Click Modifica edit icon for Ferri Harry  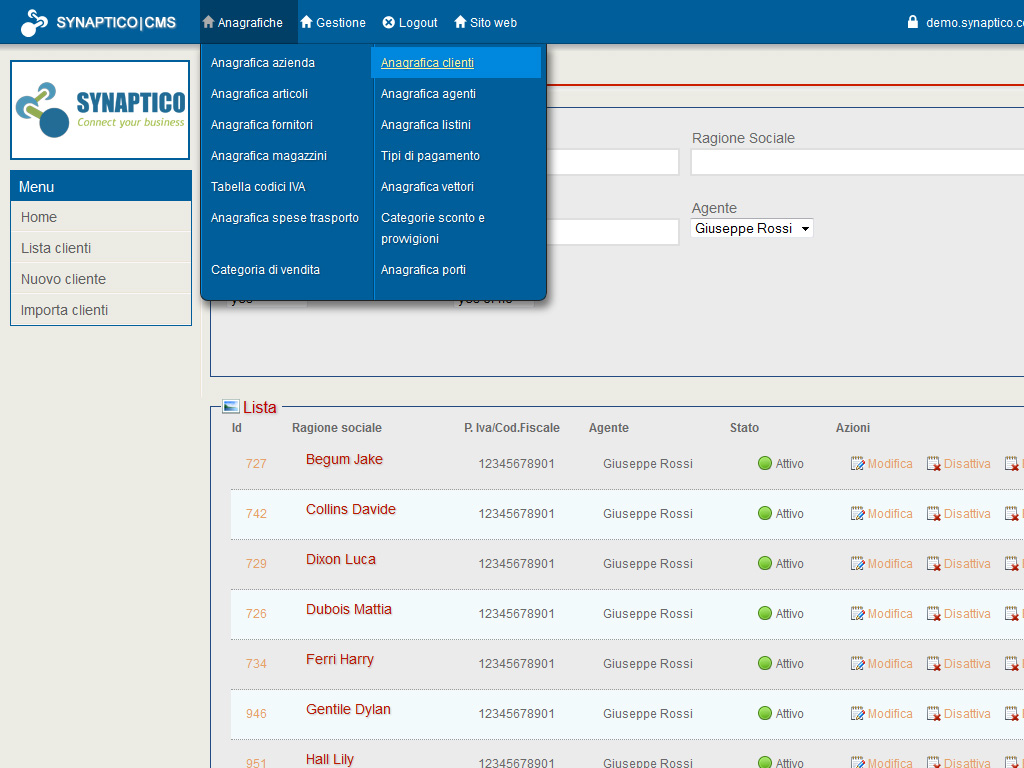[x=857, y=664]
